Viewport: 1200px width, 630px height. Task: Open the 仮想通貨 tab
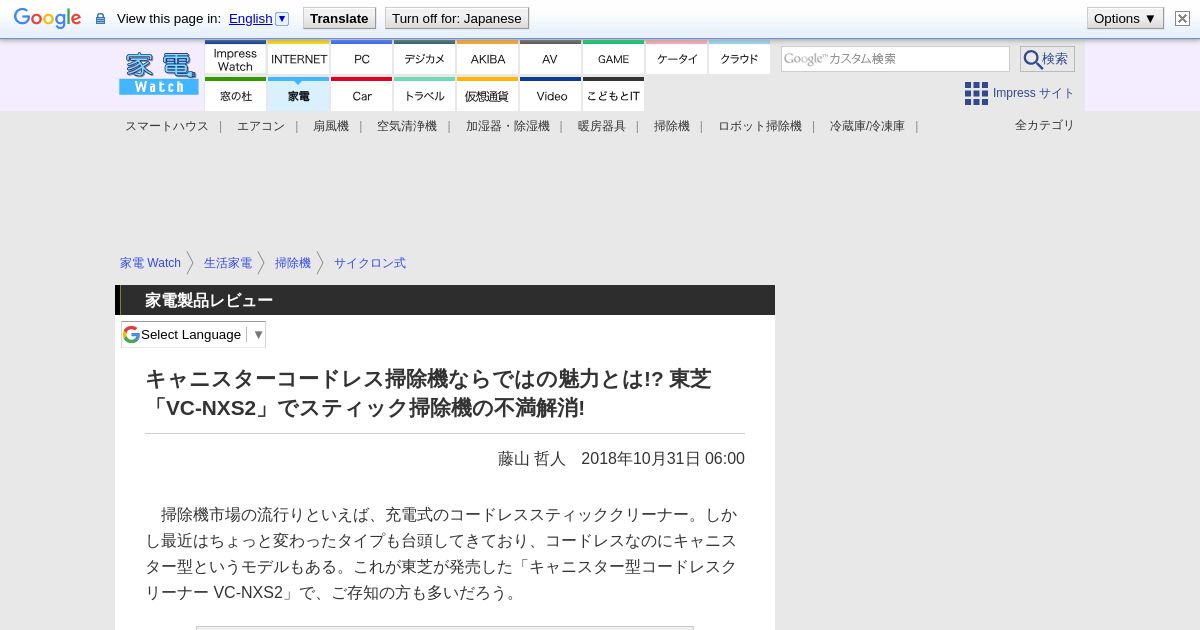pyautogui.click(x=487, y=95)
